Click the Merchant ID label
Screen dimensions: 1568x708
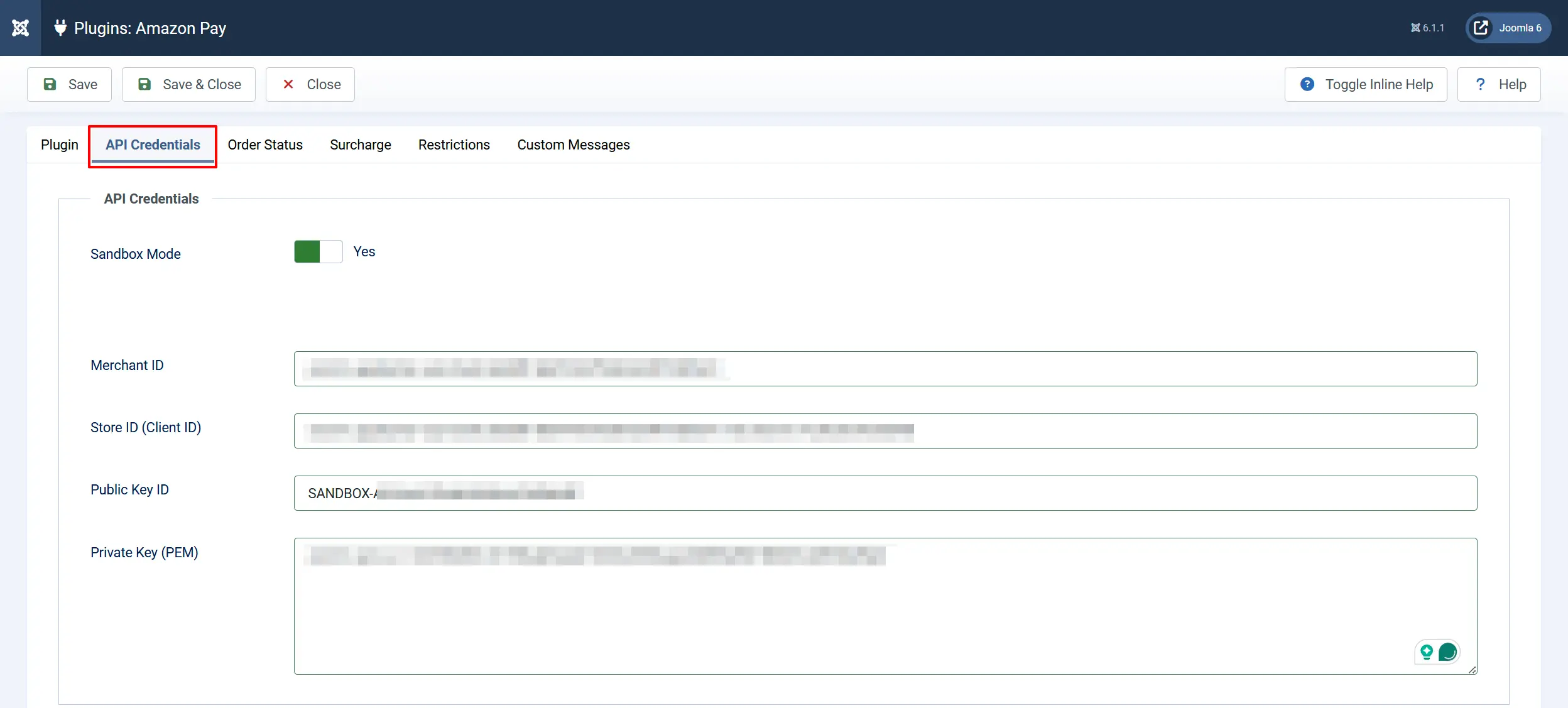[127, 365]
